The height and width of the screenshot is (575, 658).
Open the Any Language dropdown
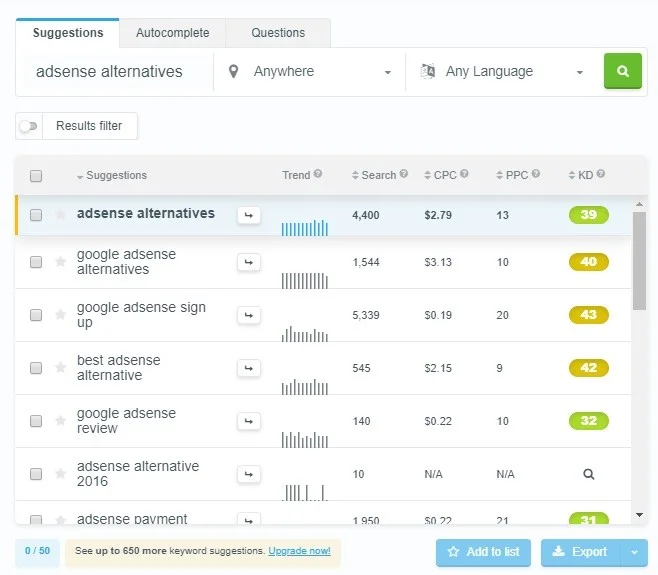(x=502, y=72)
